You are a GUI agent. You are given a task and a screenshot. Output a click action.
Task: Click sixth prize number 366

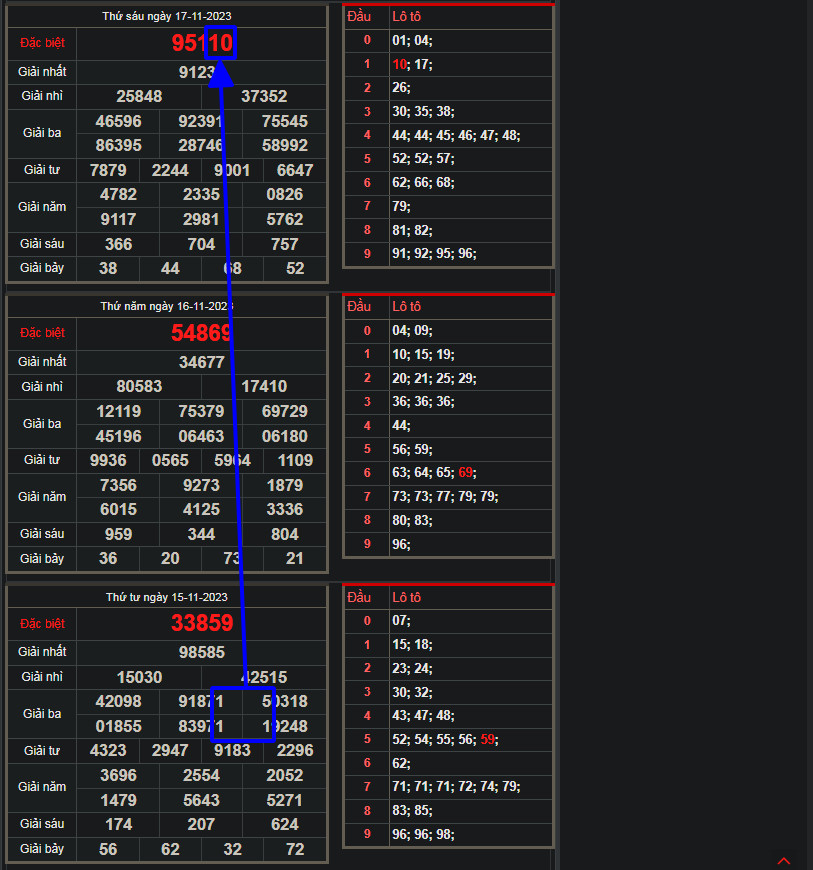[x=119, y=244]
